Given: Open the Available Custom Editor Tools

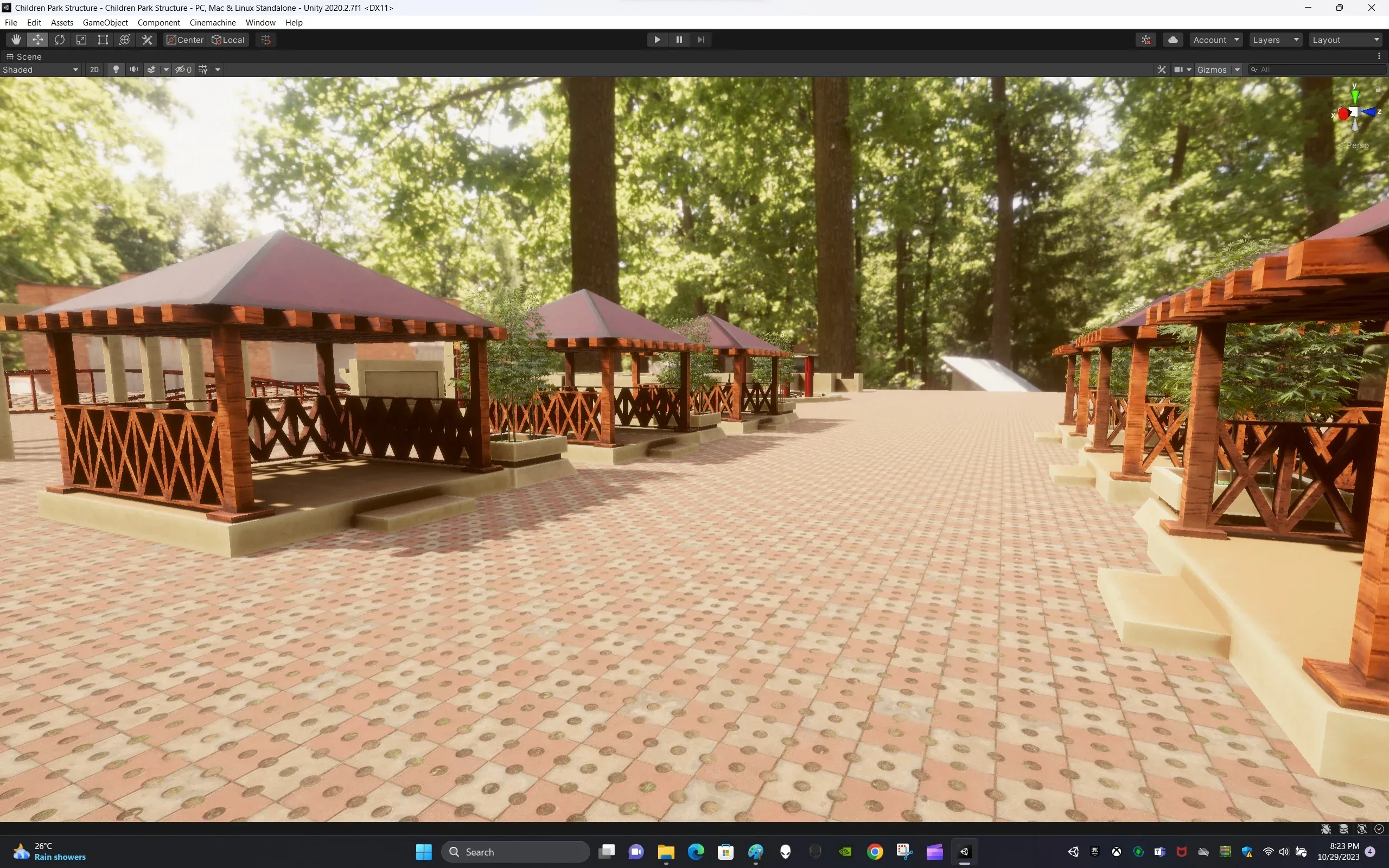Looking at the screenshot, I should point(146,39).
